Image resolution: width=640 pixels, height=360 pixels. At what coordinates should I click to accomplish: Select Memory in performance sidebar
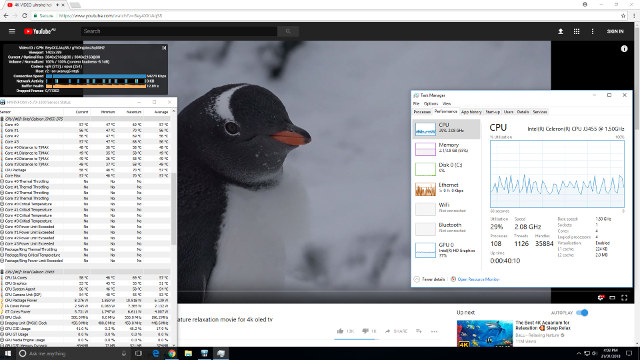tap(446, 148)
